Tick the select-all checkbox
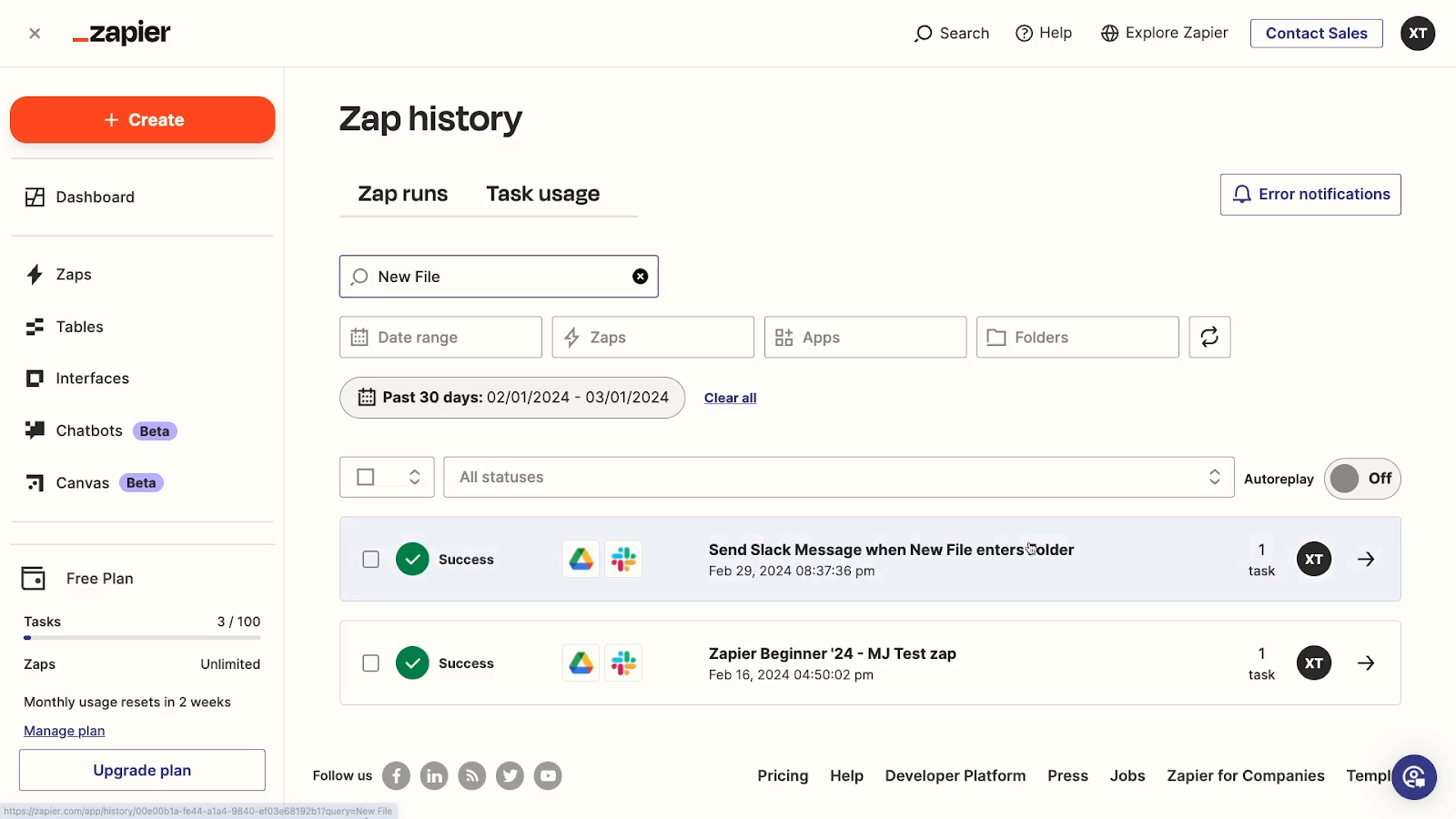This screenshot has width=1456, height=819. click(x=366, y=478)
